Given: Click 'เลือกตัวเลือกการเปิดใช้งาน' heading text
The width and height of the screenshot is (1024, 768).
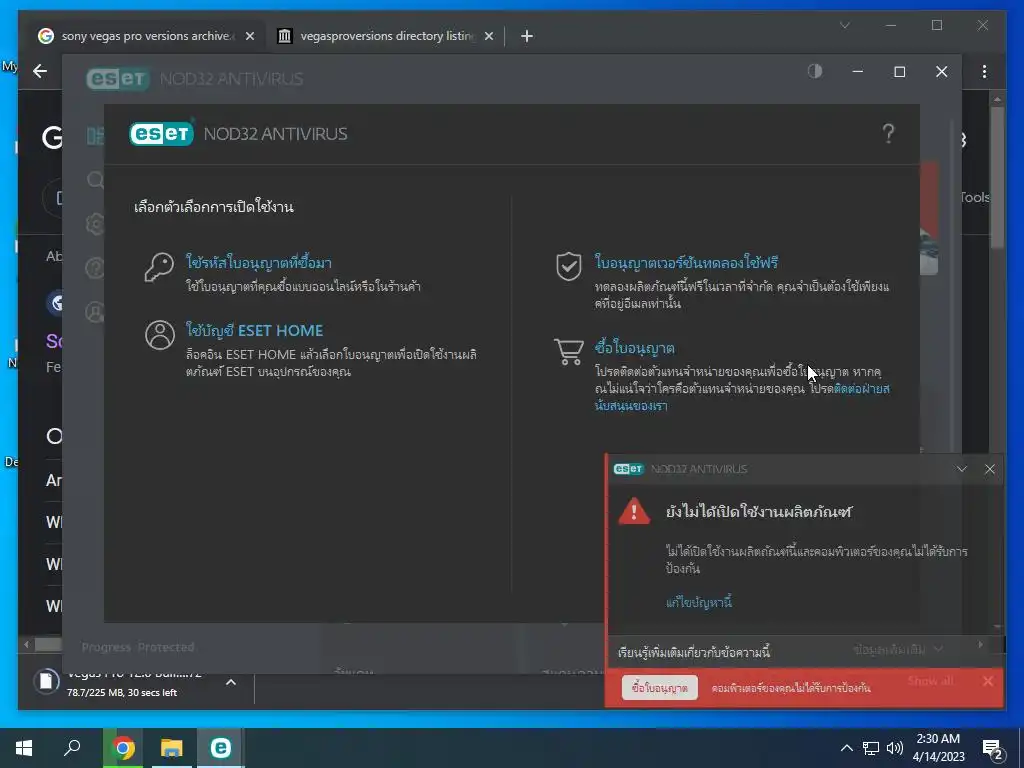Looking at the screenshot, I should pos(214,207).
